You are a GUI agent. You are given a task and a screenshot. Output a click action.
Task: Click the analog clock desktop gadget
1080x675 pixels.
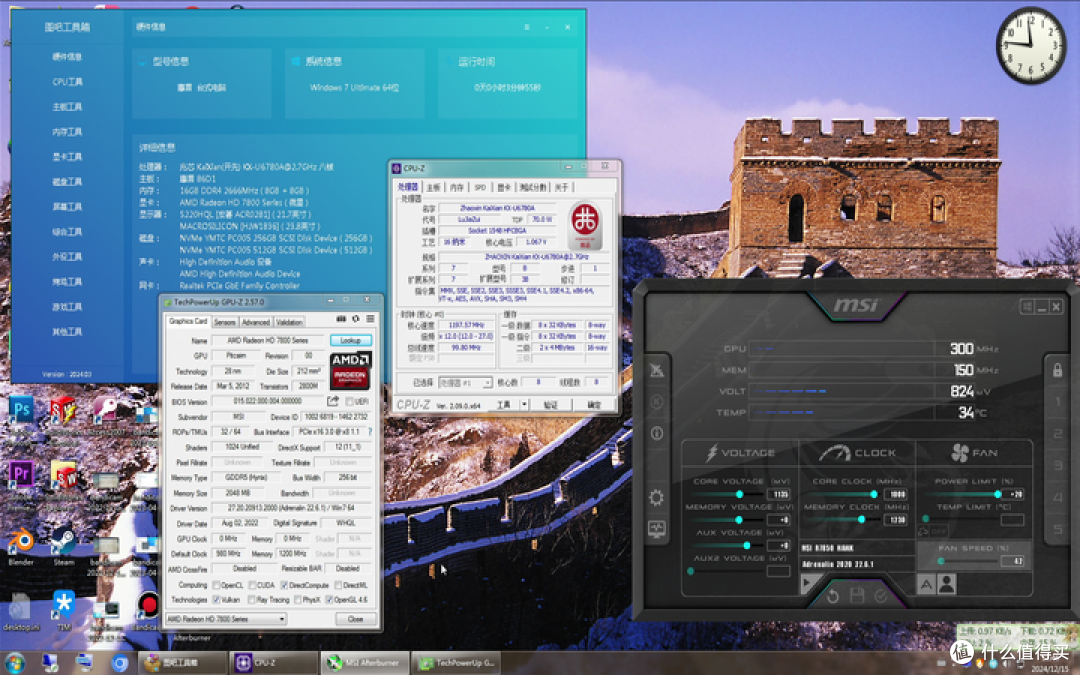[1030, 45]
